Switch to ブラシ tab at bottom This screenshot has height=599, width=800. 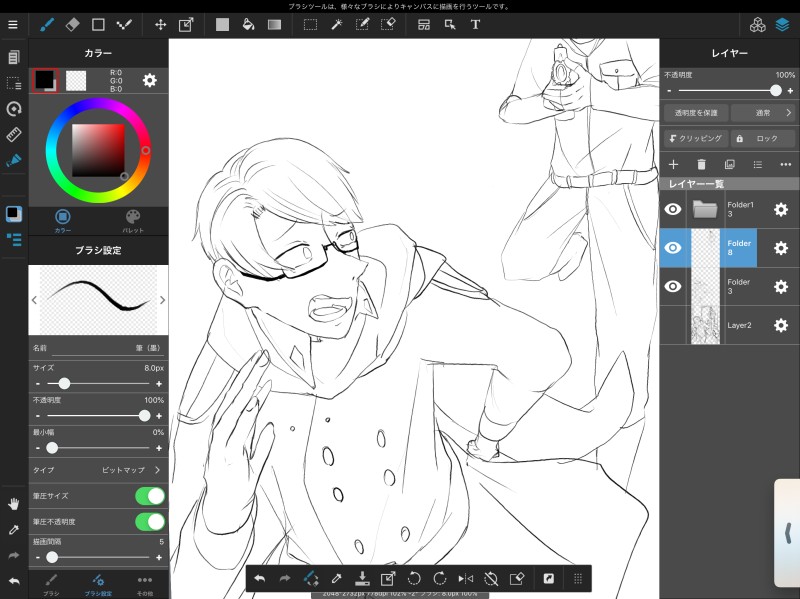(x=51, y=585)
